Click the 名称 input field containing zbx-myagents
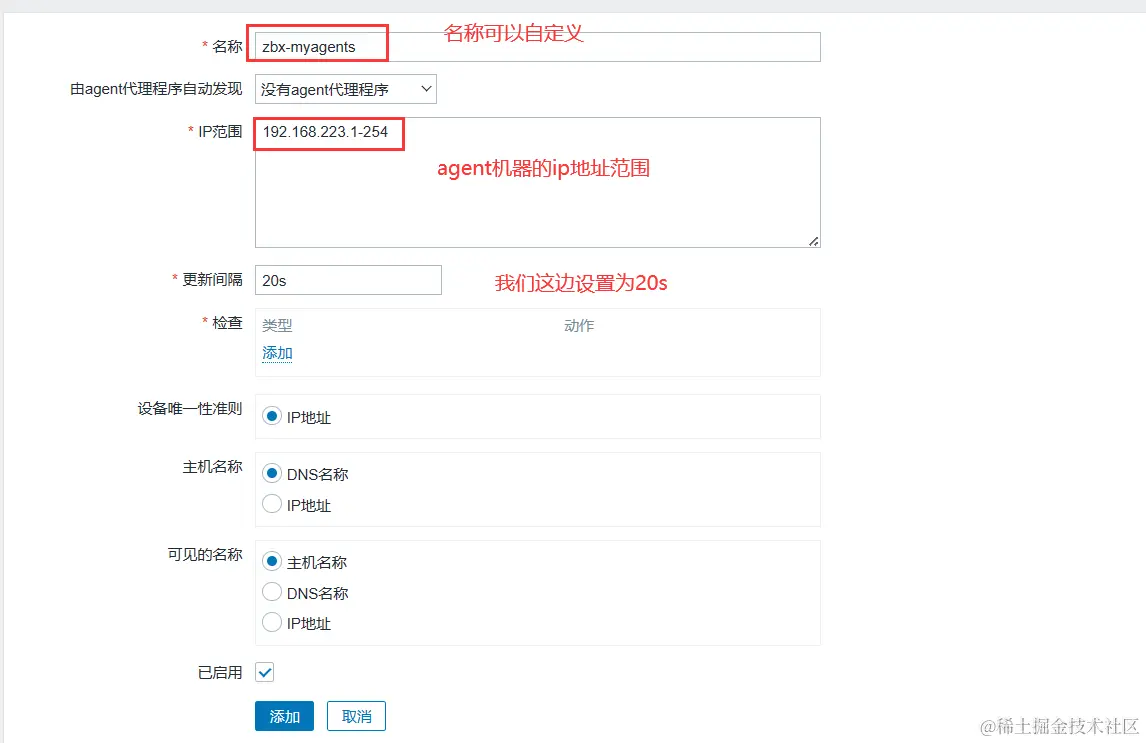The image size is (1146, 743). tap(537, 47)
